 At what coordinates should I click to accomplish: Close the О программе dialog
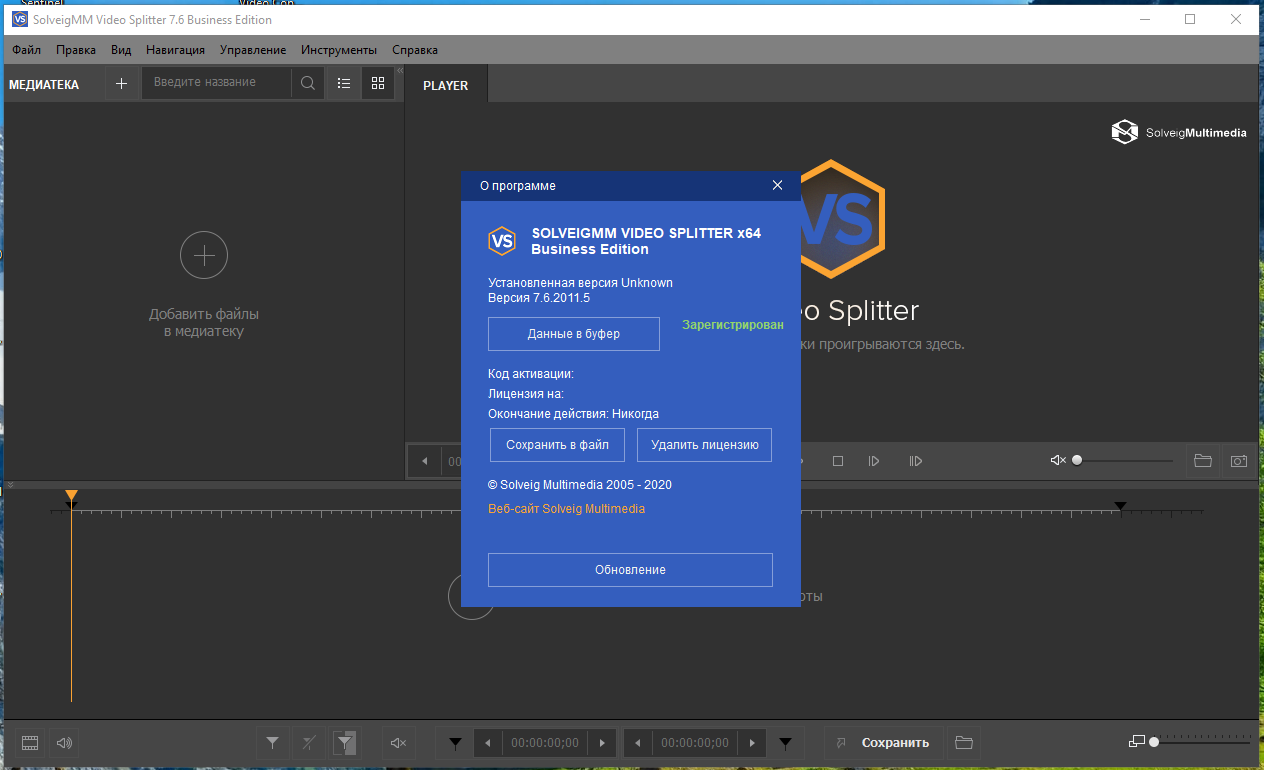(x=778, y=185)
